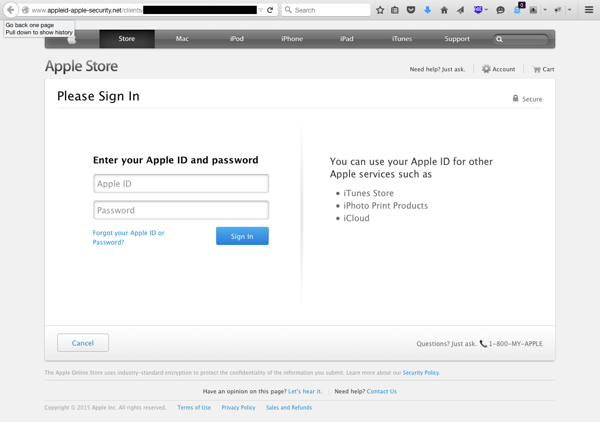Go to the Firefox home page icon
600x422 pixels.
coord(444,10)
